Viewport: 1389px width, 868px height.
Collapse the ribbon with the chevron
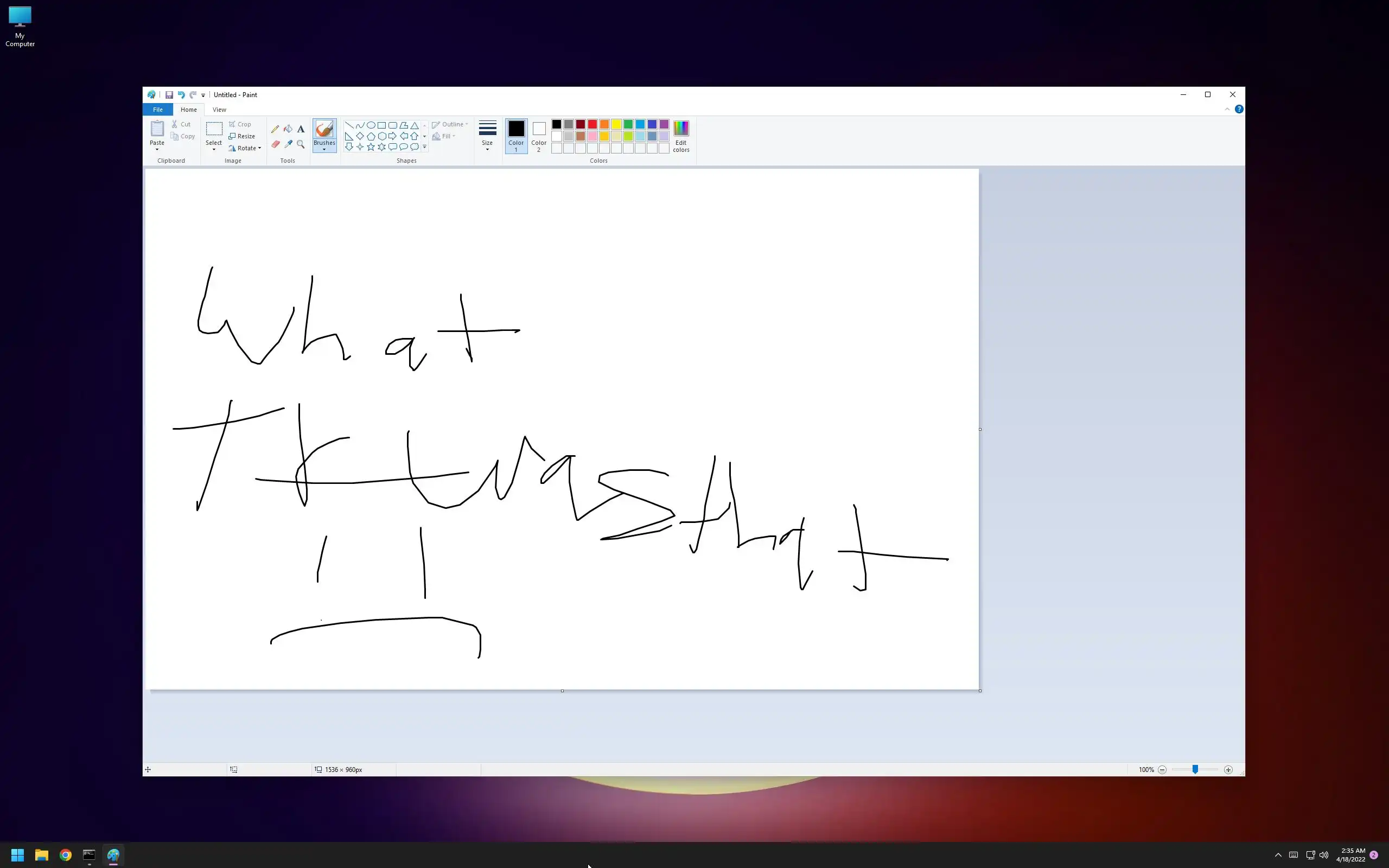1227,109
